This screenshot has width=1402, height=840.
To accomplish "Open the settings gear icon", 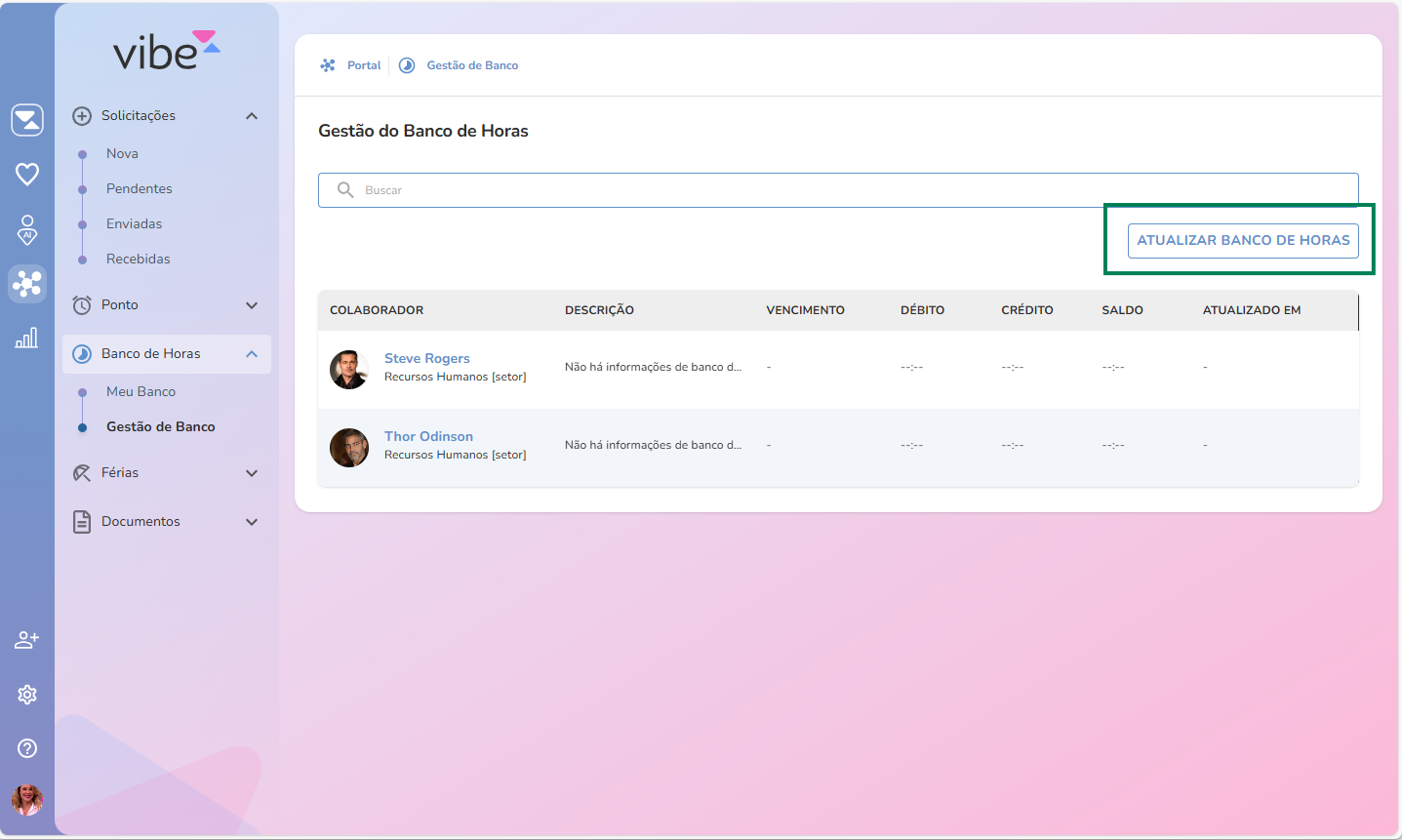I will point(27,695).
